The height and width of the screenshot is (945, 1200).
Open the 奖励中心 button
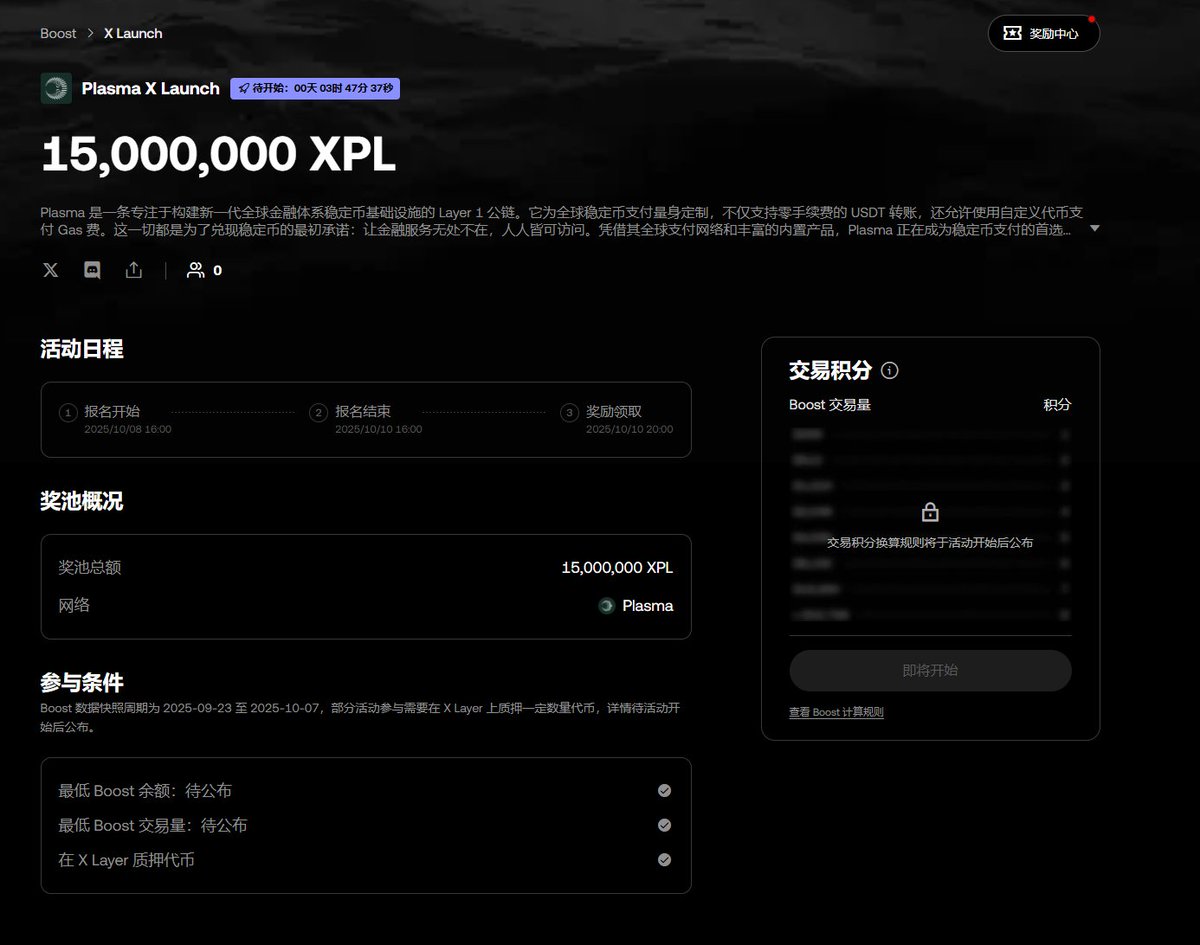click(1044, 33)
